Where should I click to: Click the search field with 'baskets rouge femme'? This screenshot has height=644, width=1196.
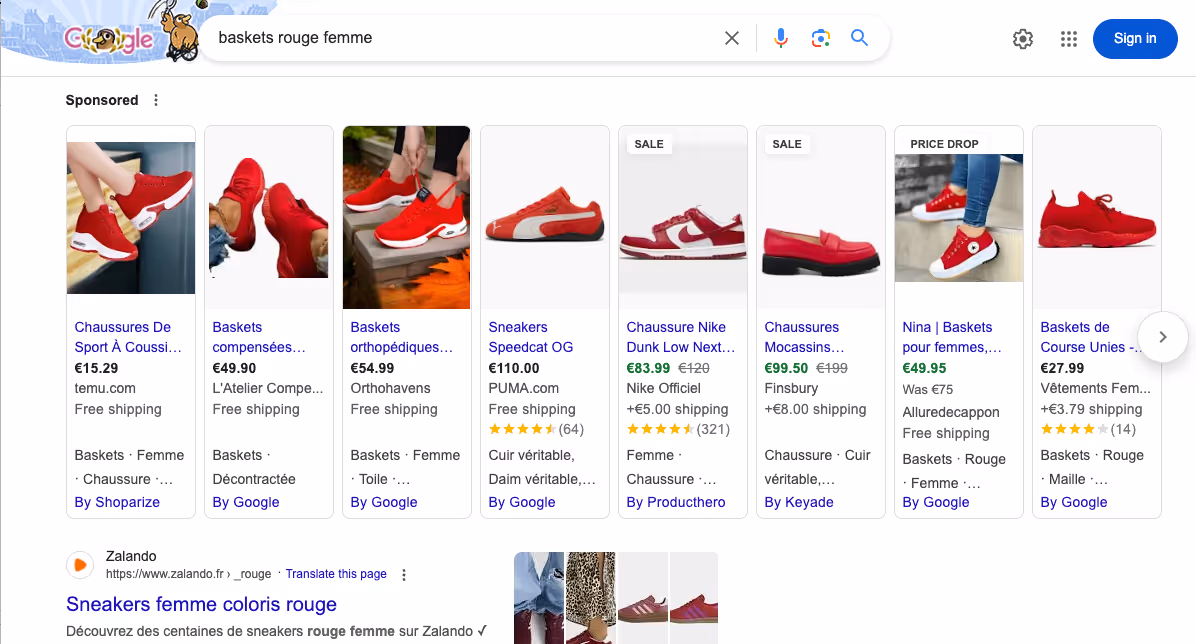click(465, 38)
